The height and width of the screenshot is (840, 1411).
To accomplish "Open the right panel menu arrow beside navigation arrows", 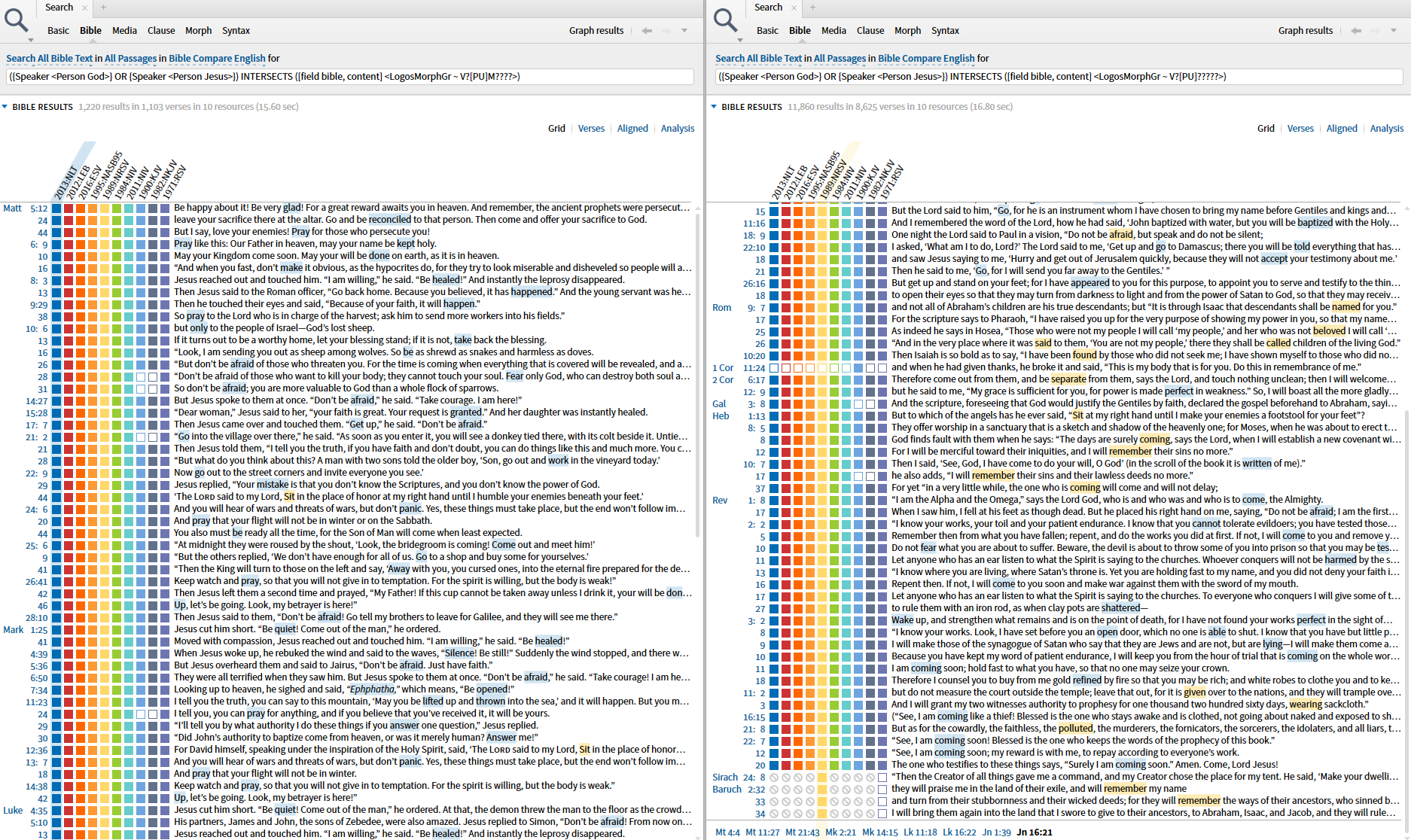I will pos(1394,31).
